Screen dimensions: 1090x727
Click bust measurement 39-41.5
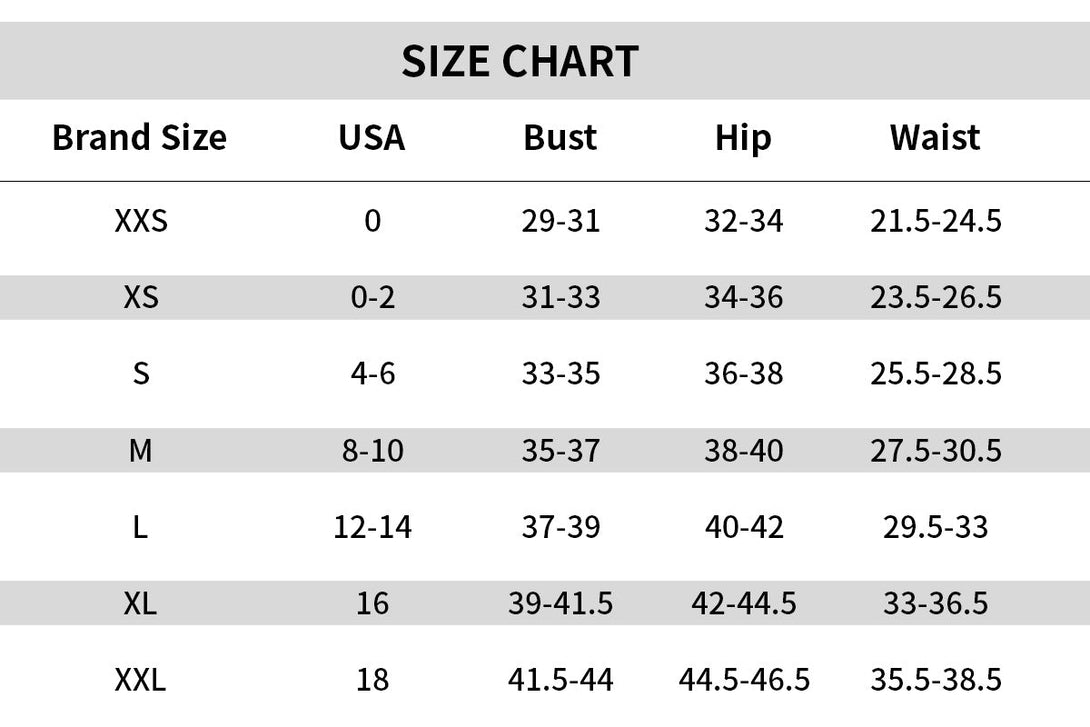coord(560,603)
